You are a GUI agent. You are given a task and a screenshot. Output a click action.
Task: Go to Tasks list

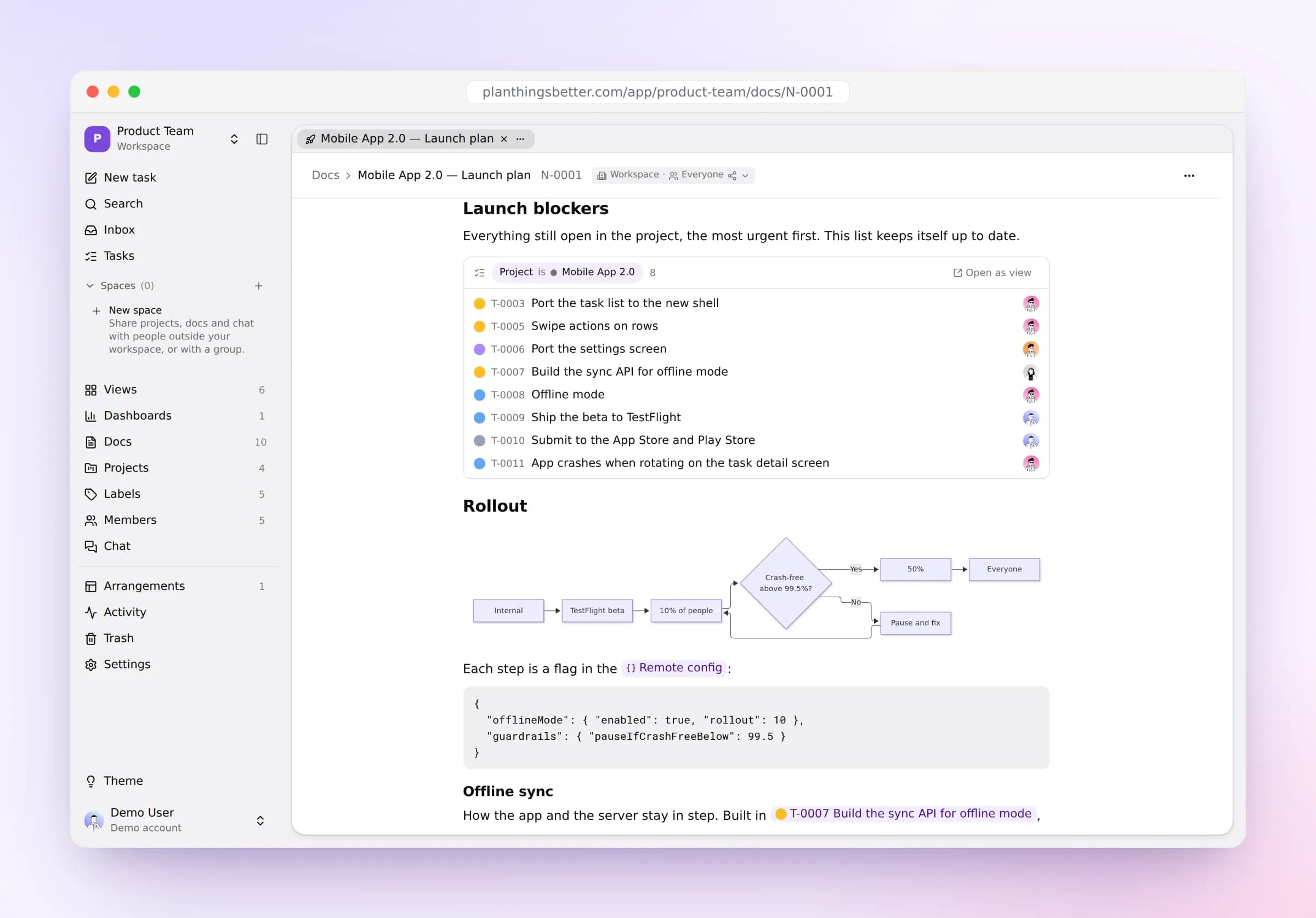(x=177, y=256)
